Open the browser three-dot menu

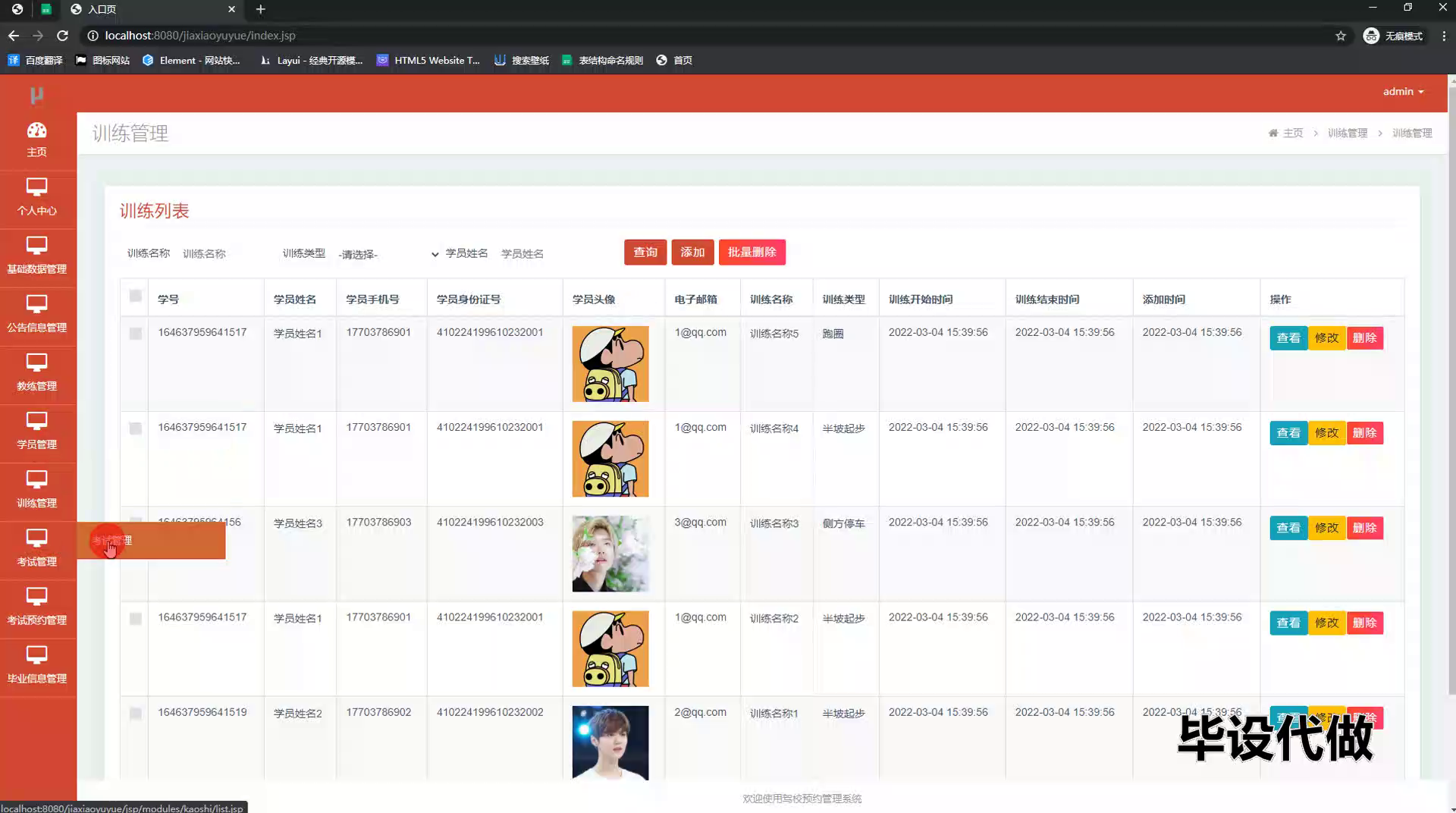pos(1444,36)
